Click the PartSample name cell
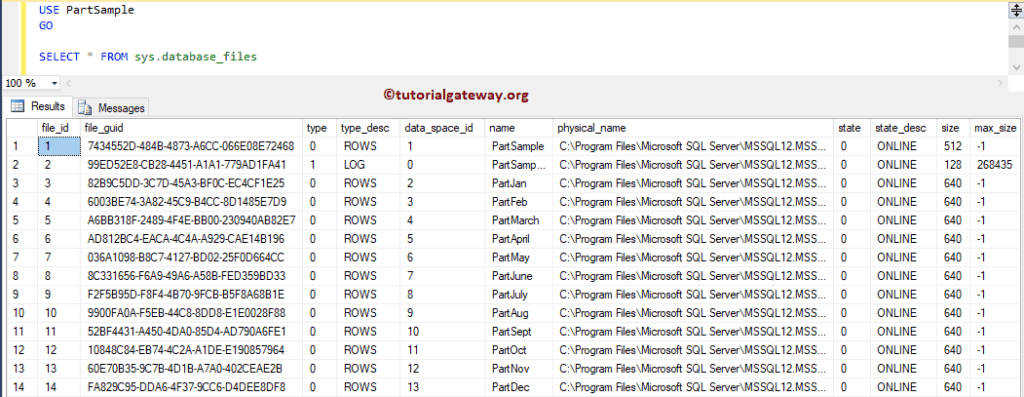1024x397 pixels. click(518, 147)
